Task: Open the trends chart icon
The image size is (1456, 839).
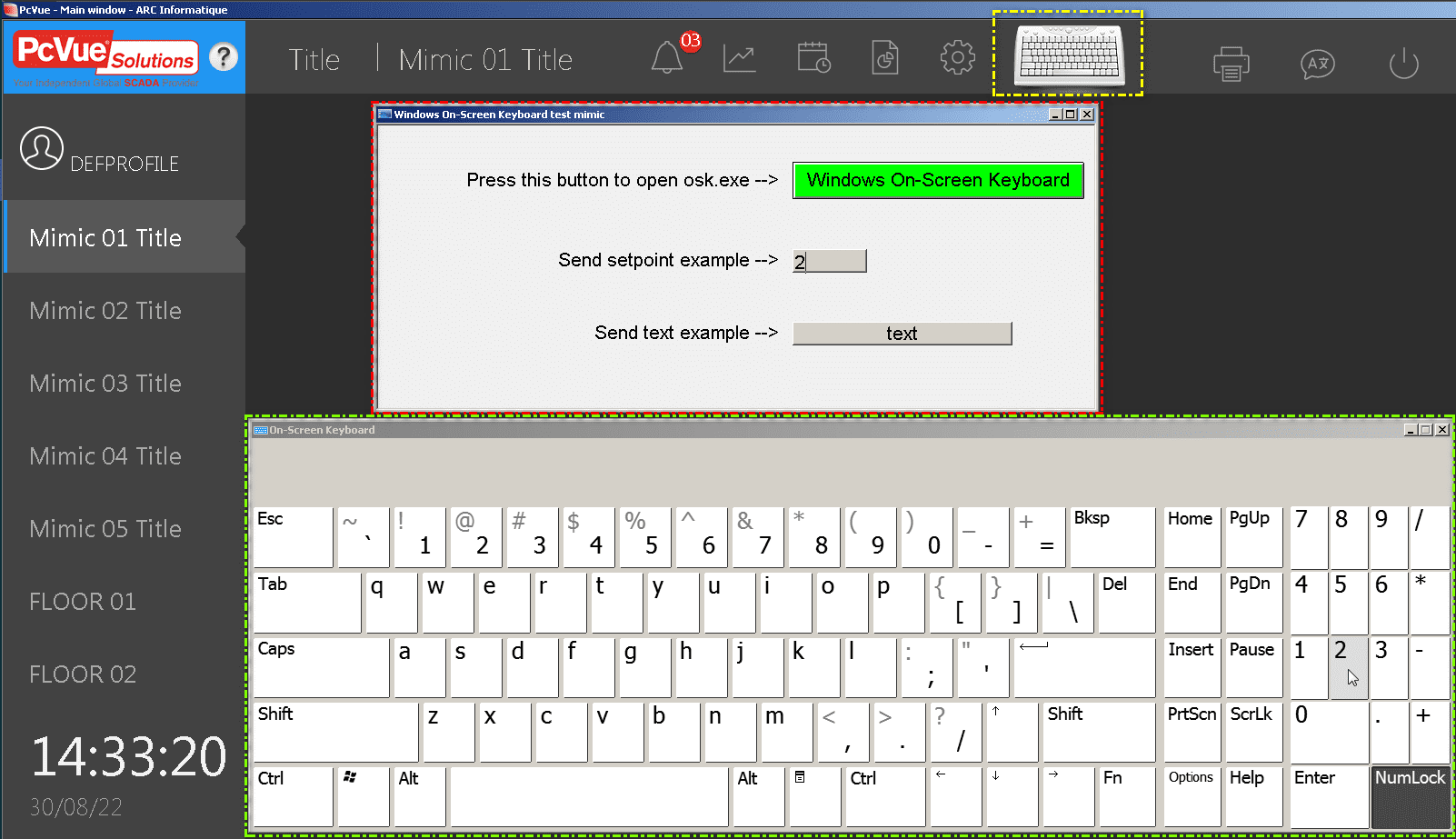Action: (x=739, y=59)
